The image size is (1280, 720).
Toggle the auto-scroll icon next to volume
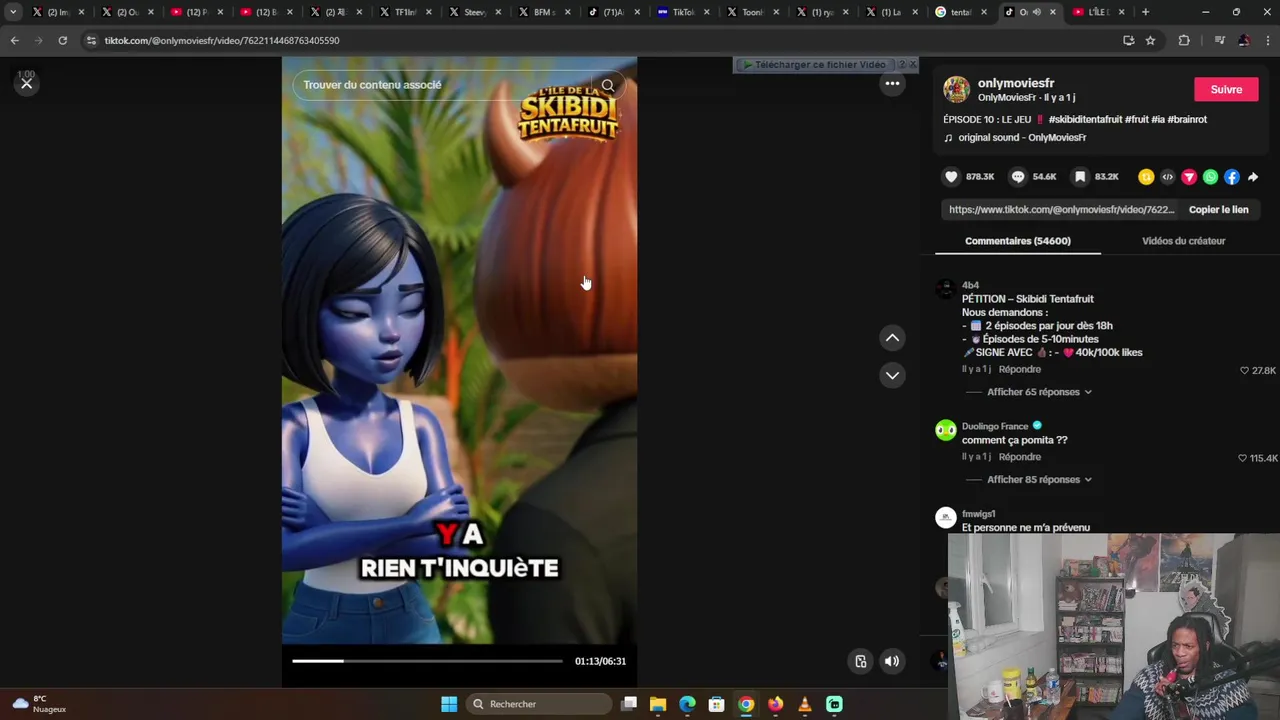860,661
